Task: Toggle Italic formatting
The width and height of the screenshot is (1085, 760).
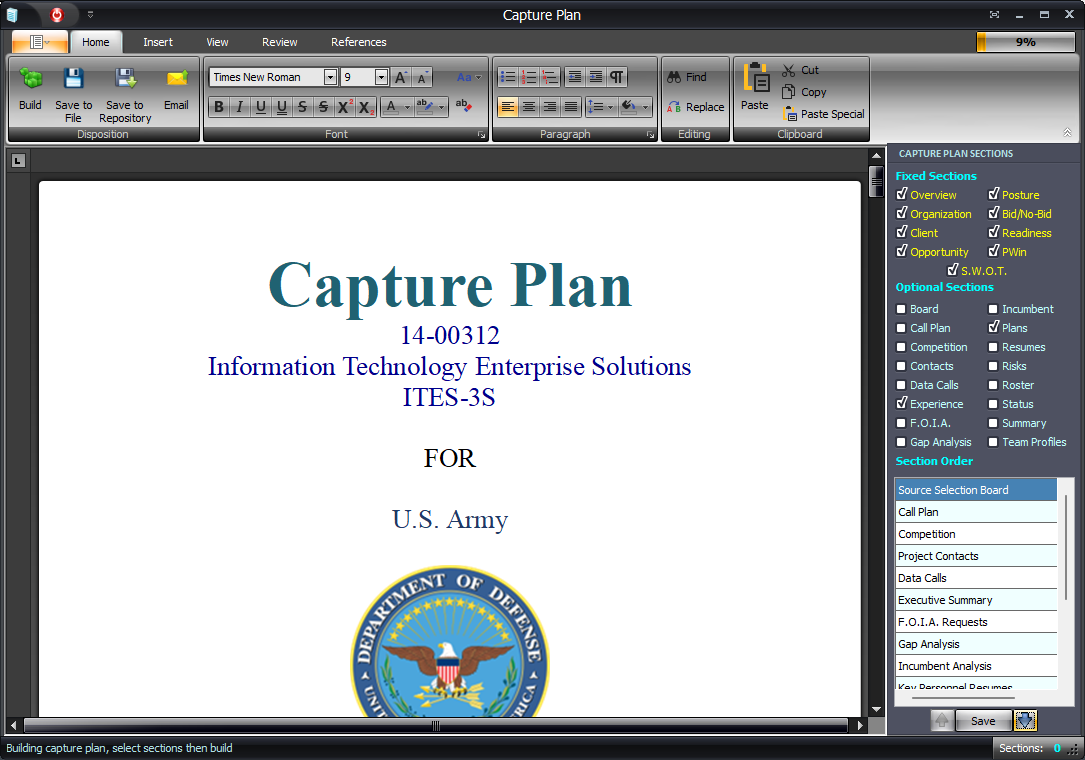Action: tap(239, 107)
